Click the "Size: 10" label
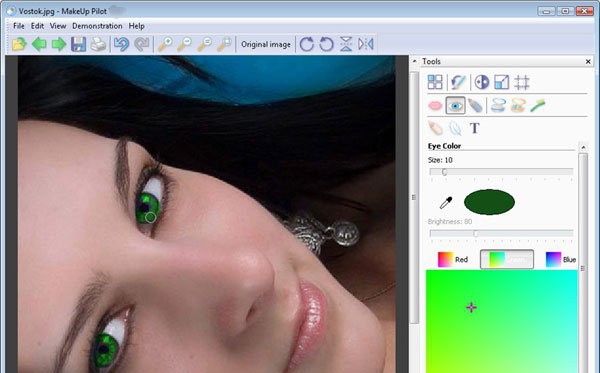 pos(440,160)
